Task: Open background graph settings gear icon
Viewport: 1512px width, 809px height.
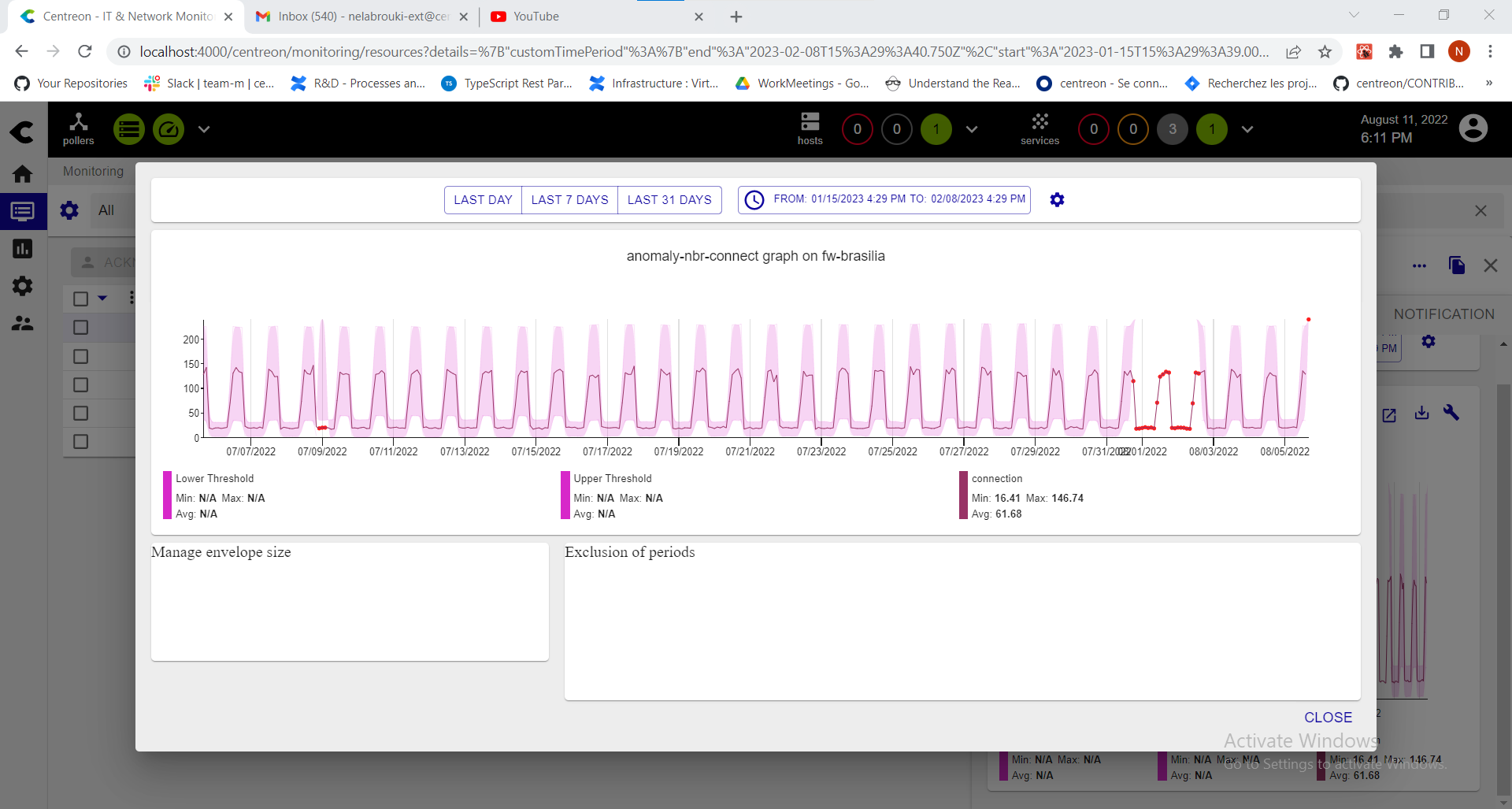Action: (x=1429, y=341)
